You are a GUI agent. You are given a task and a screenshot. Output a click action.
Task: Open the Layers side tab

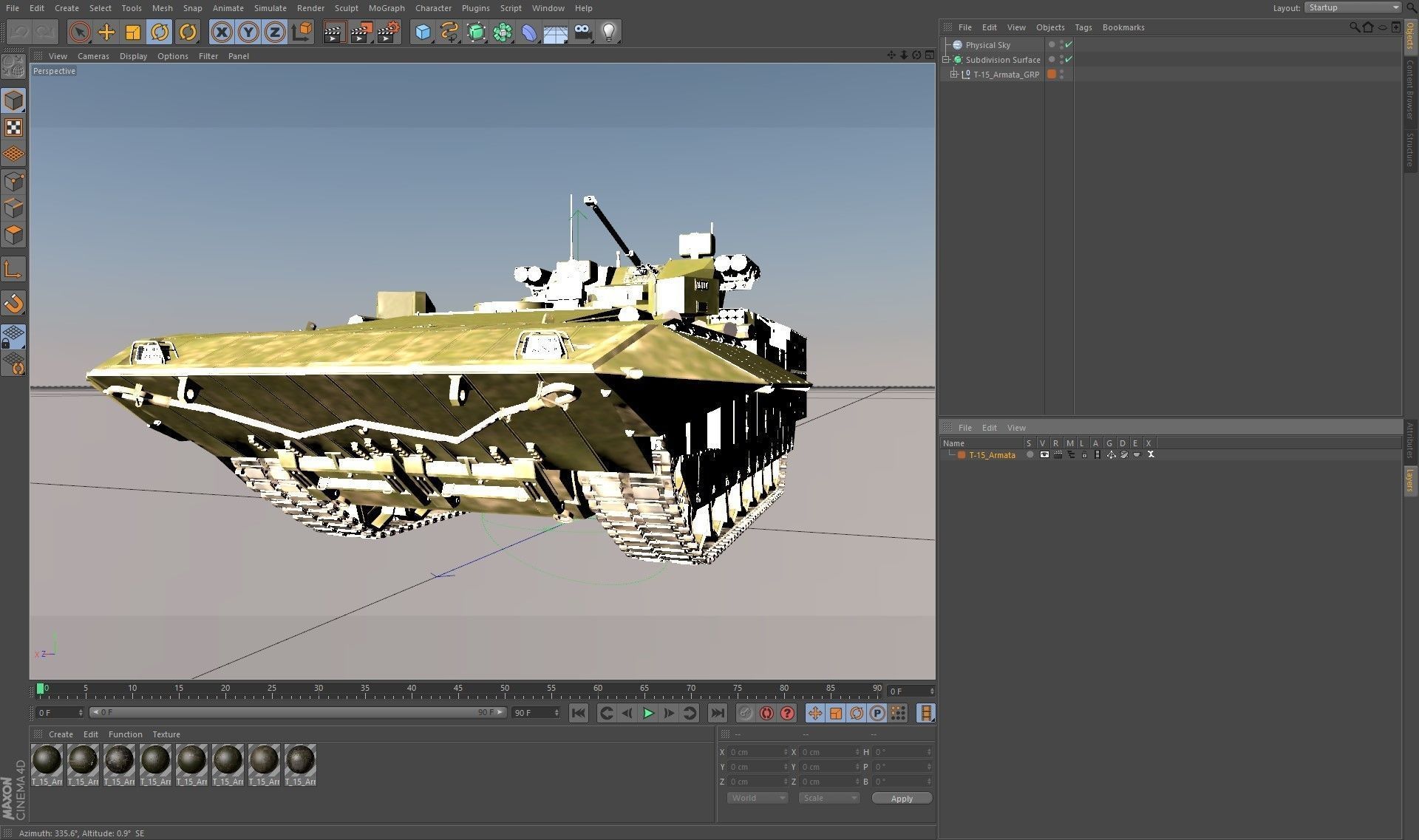point(1410,480)
